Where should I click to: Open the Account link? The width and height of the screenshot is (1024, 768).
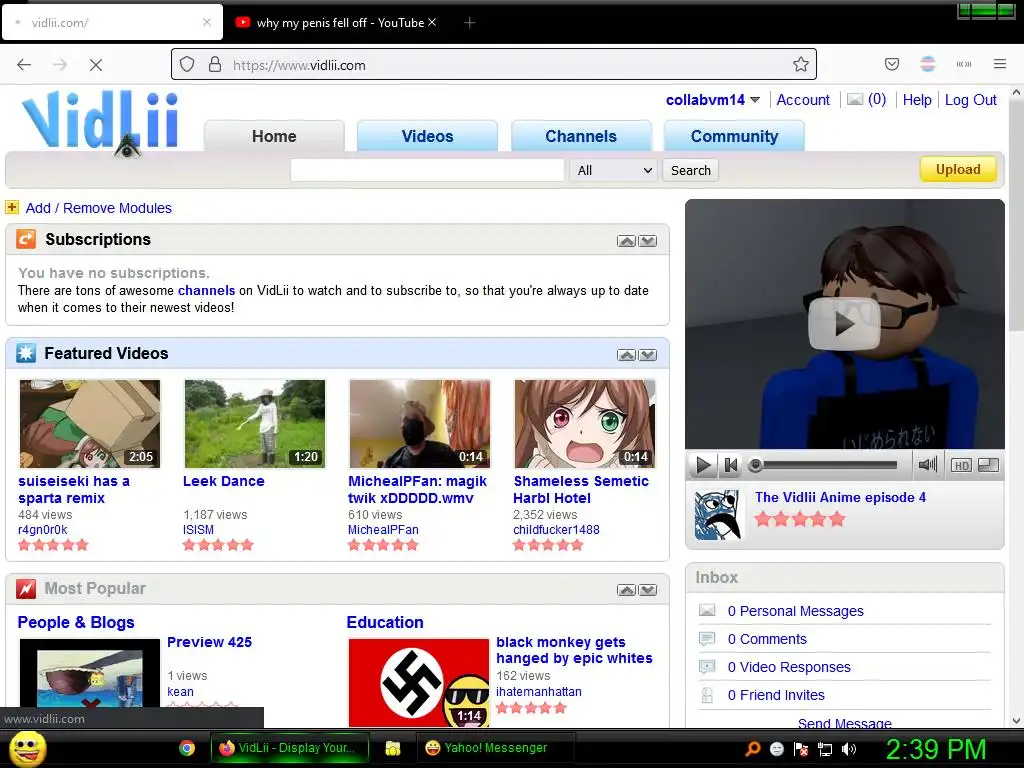click(x=803, y=100)
